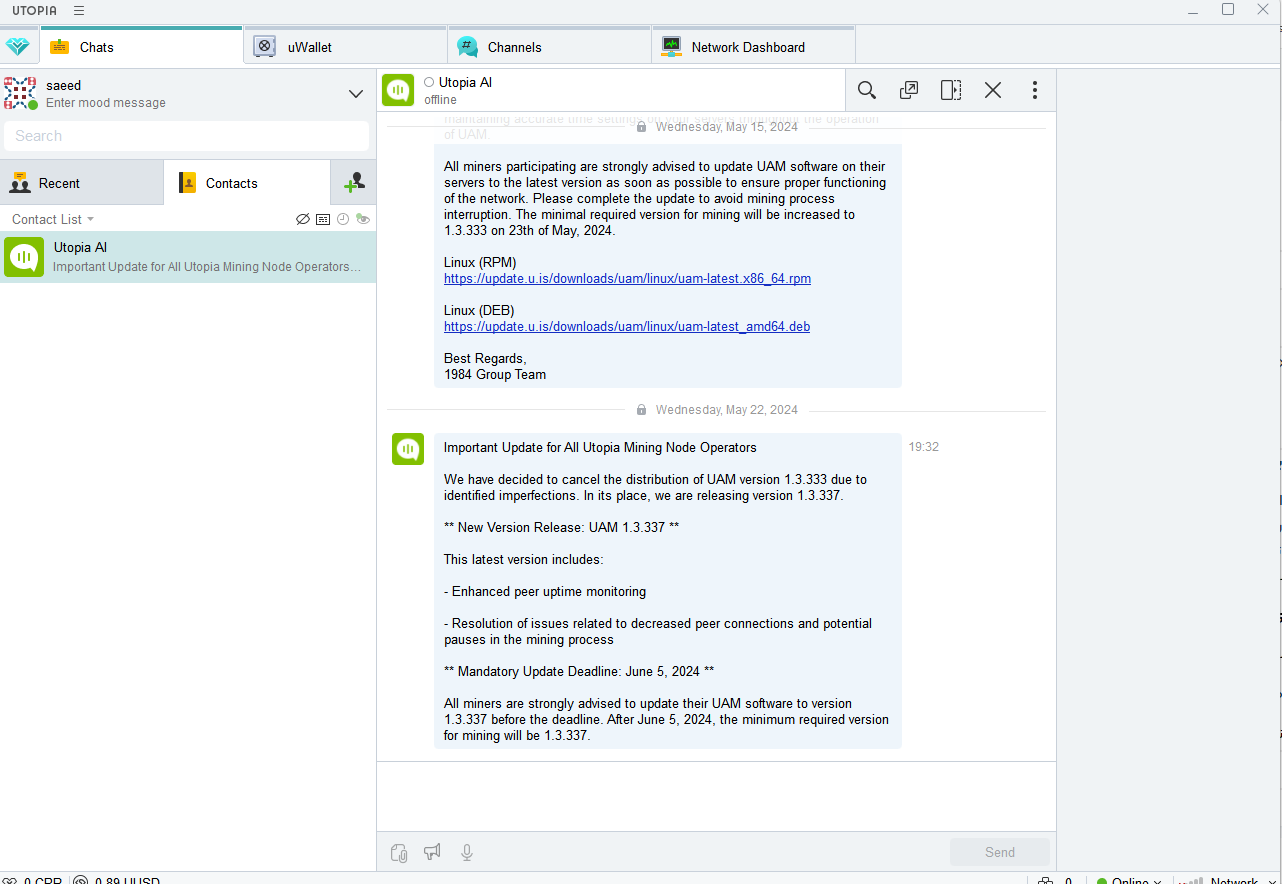Click the attach file paperclip icon
Image resolution: width=1282 pixels, height=884 pixels.
pyautogui.click(x=399, y=852)
